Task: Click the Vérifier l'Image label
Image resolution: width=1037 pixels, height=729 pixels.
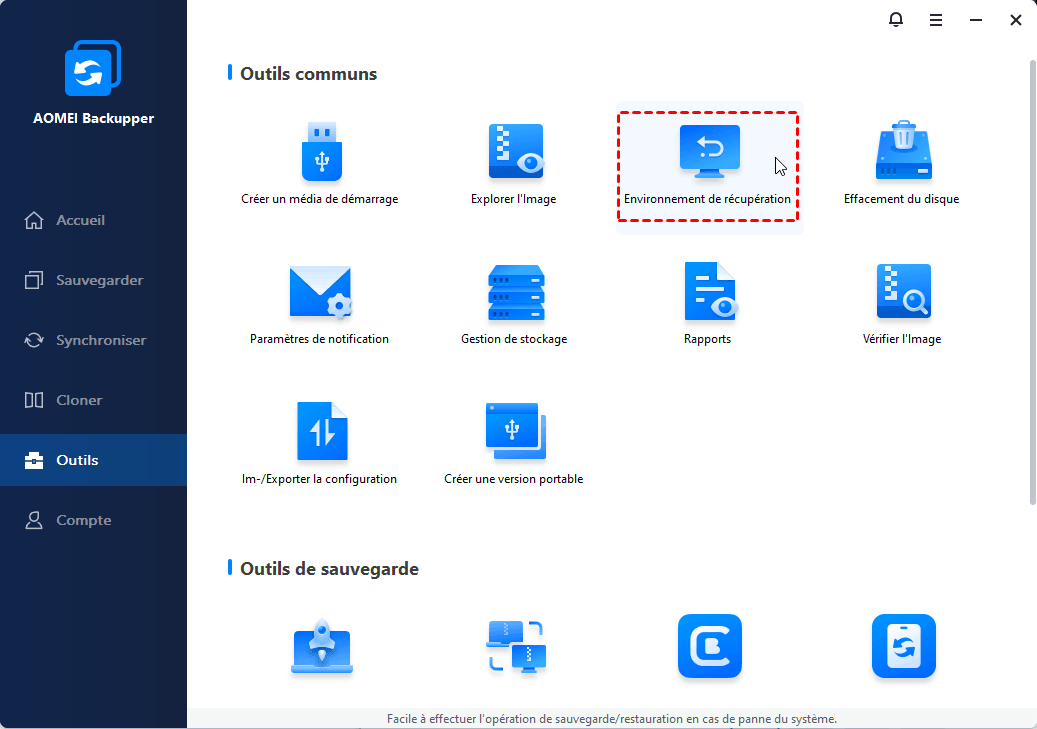Action: click(x=901, y=339)
